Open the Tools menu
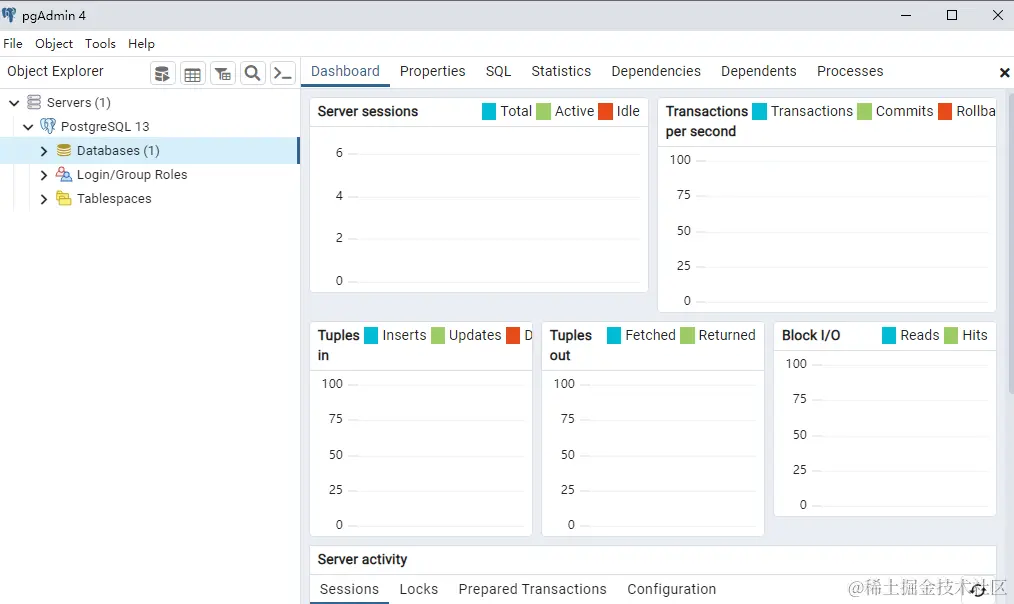The width and height of the screenshot is (1014, 604). pyautogui.click(x=100, y=43)
